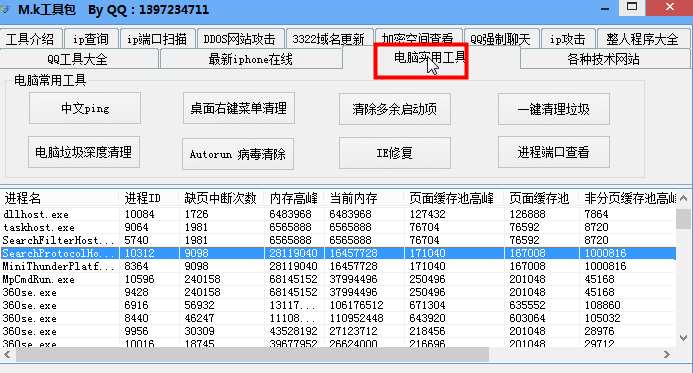This screenshot has height=373, width=693.
Task: Sort by 内存高峰 column header
Action: [294, 198]
